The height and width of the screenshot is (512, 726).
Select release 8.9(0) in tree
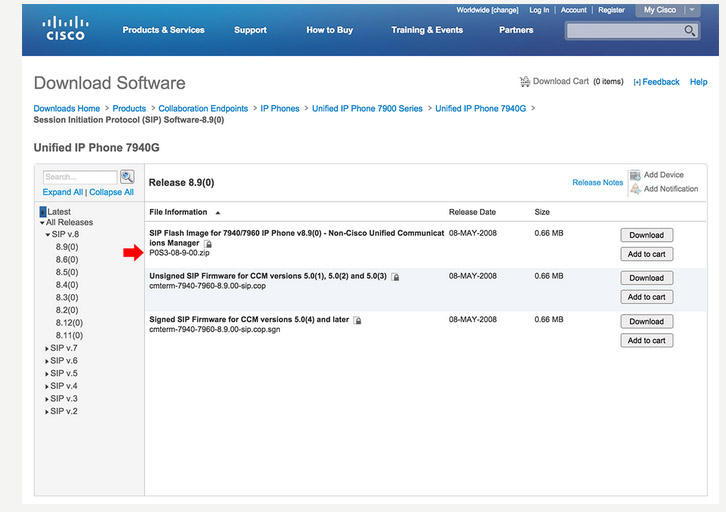point(67,247)
